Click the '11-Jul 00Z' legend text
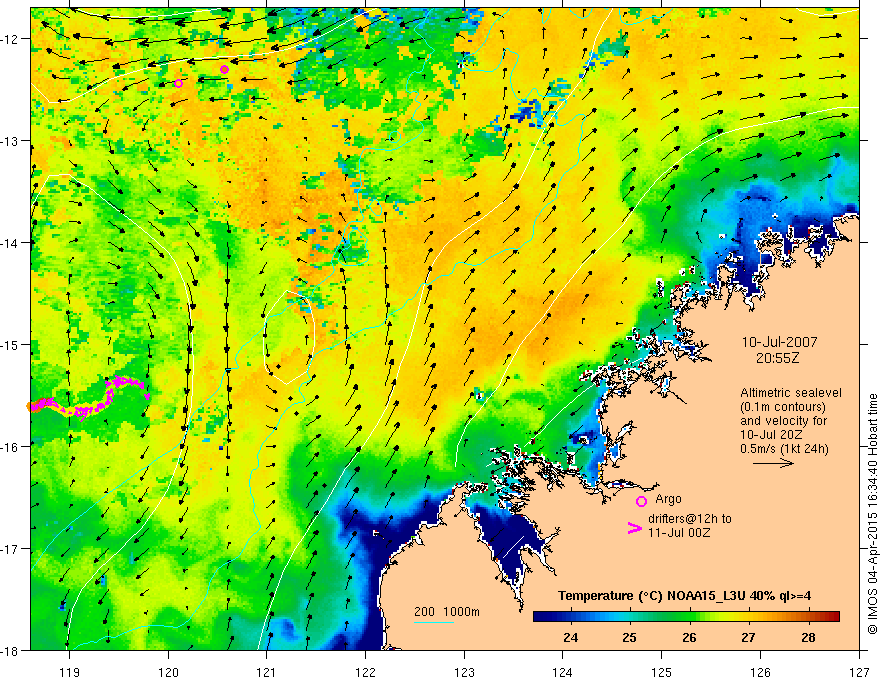880x680 pixels. click(679, 532)
